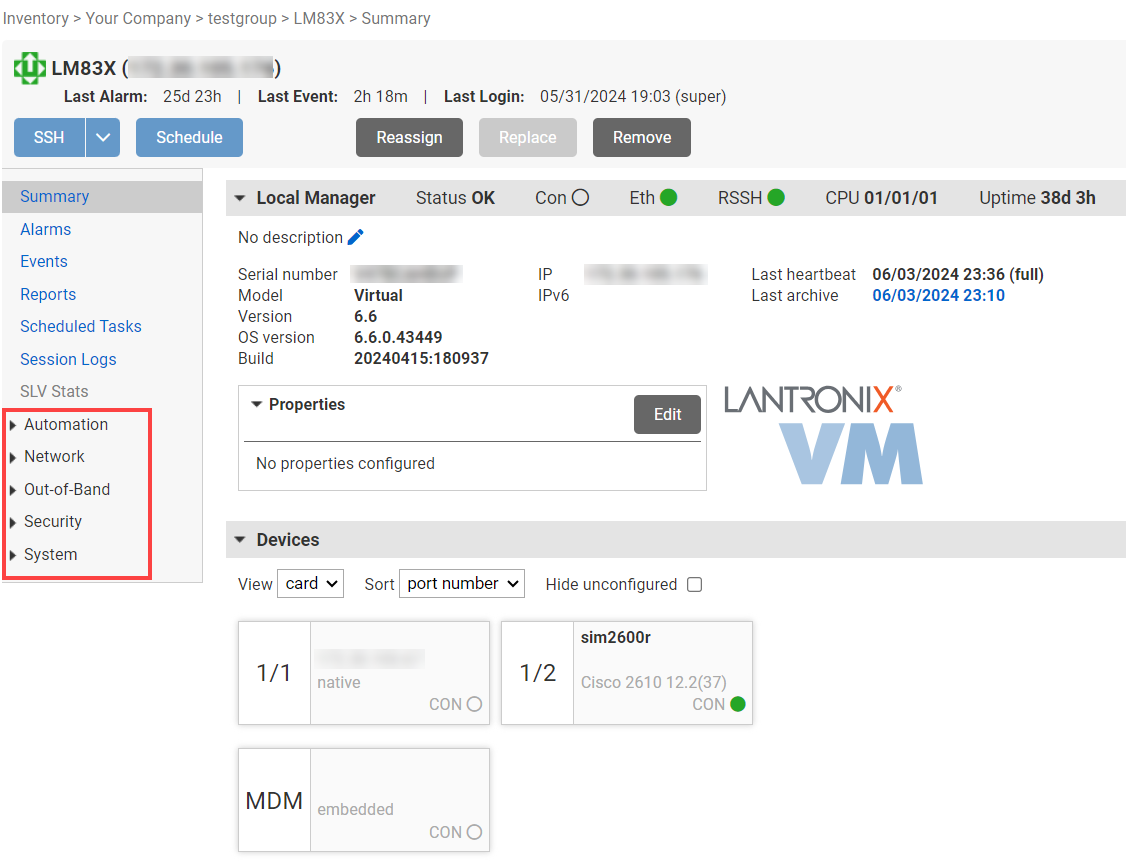This screenshot has height=865, width=1126.
Task: Open the sim2600r port 1/2 card
Action: (627, 673)
